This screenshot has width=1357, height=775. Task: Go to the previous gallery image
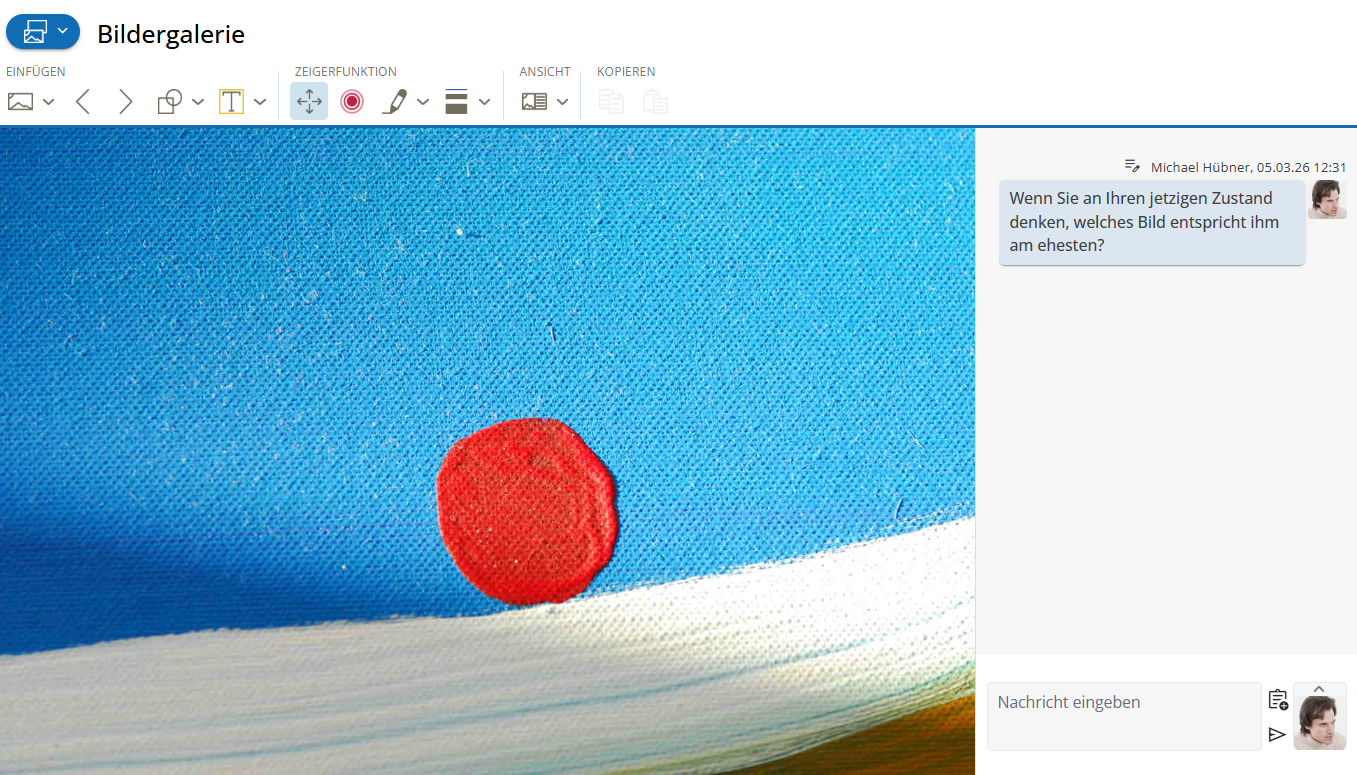coord(83,101)
